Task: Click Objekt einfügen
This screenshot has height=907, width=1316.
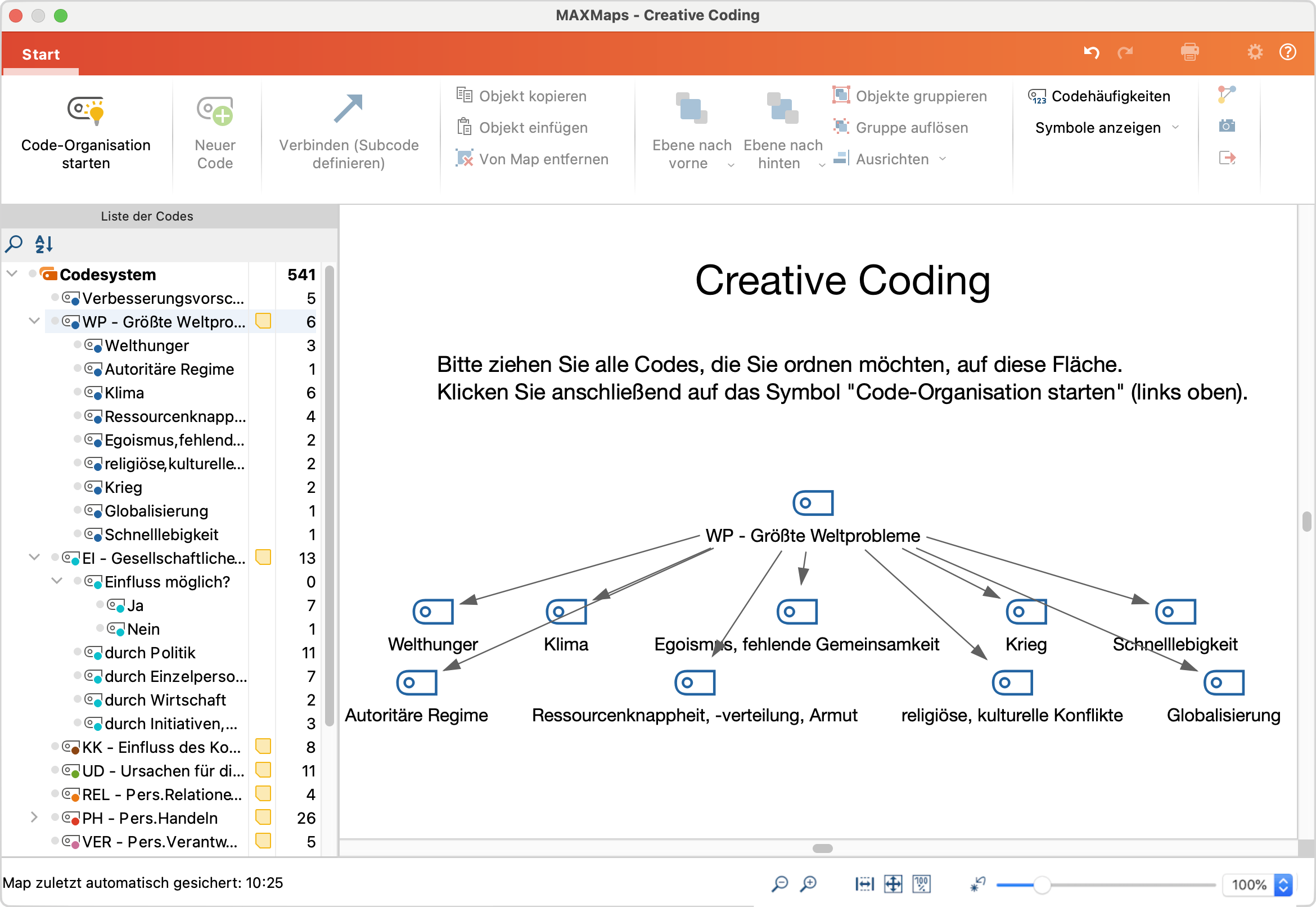Action: 522,127
